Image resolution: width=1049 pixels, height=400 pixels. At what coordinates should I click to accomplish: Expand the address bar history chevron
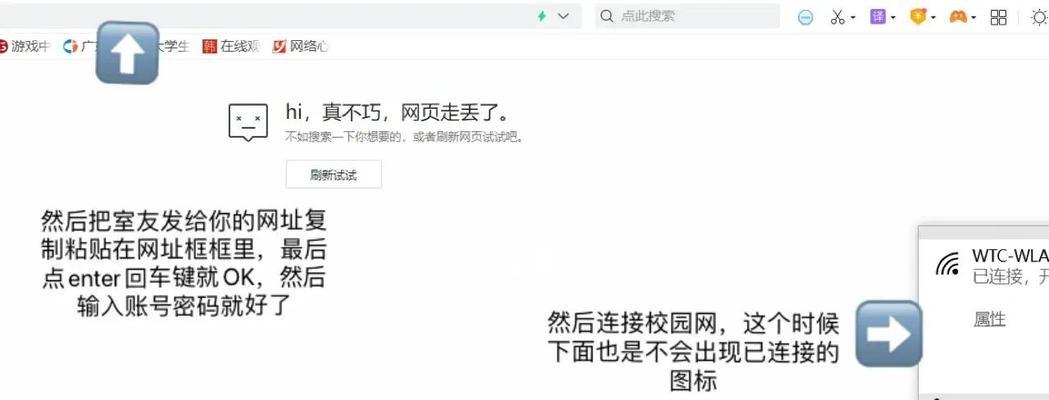click(563, 16)
